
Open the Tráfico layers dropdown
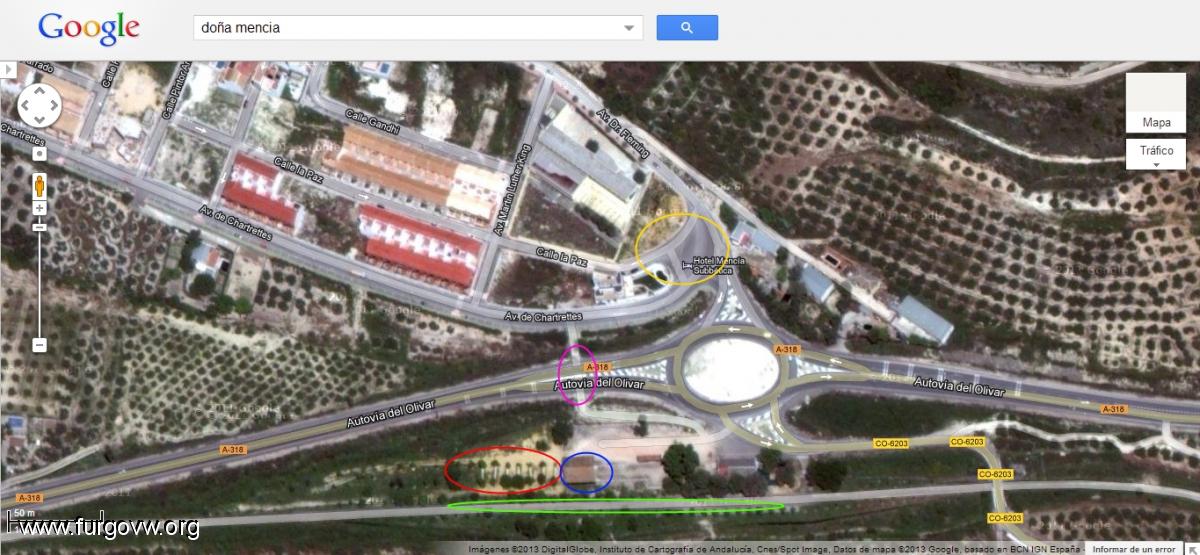click(x=1156, y=154)
